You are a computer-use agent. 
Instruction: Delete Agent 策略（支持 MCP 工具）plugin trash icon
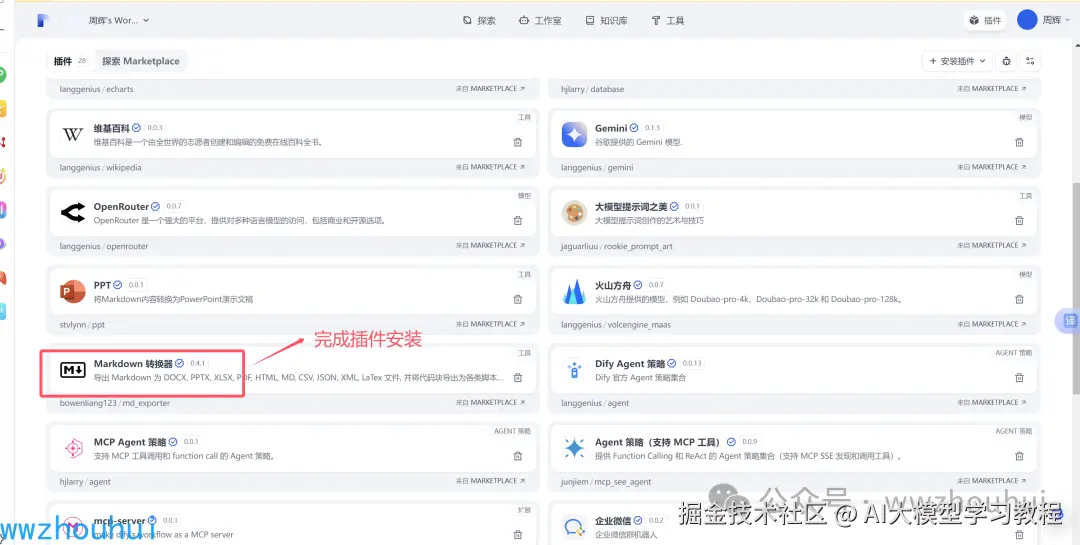[1019, 456]
